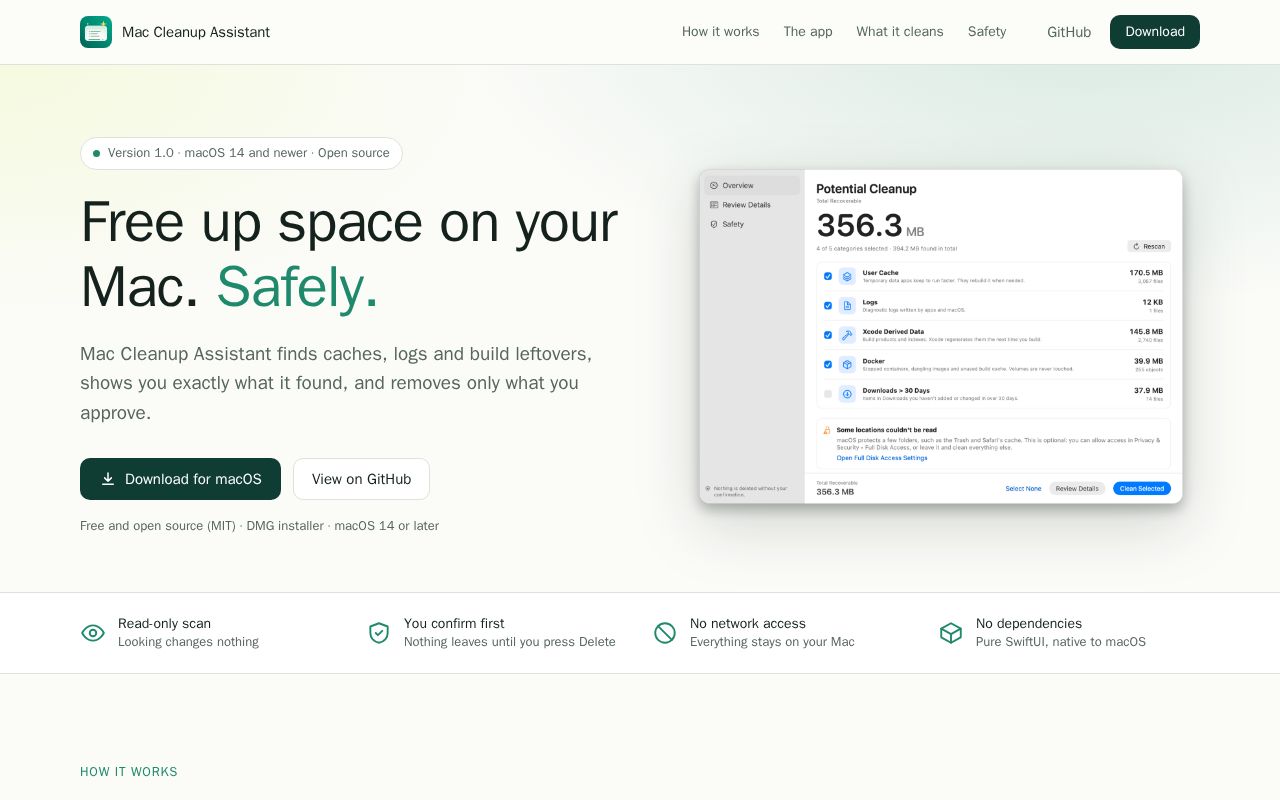Click the Mac Cleanup Assistant brand name
Screen dimensions: 1280x800
click(x=196, y=32)
